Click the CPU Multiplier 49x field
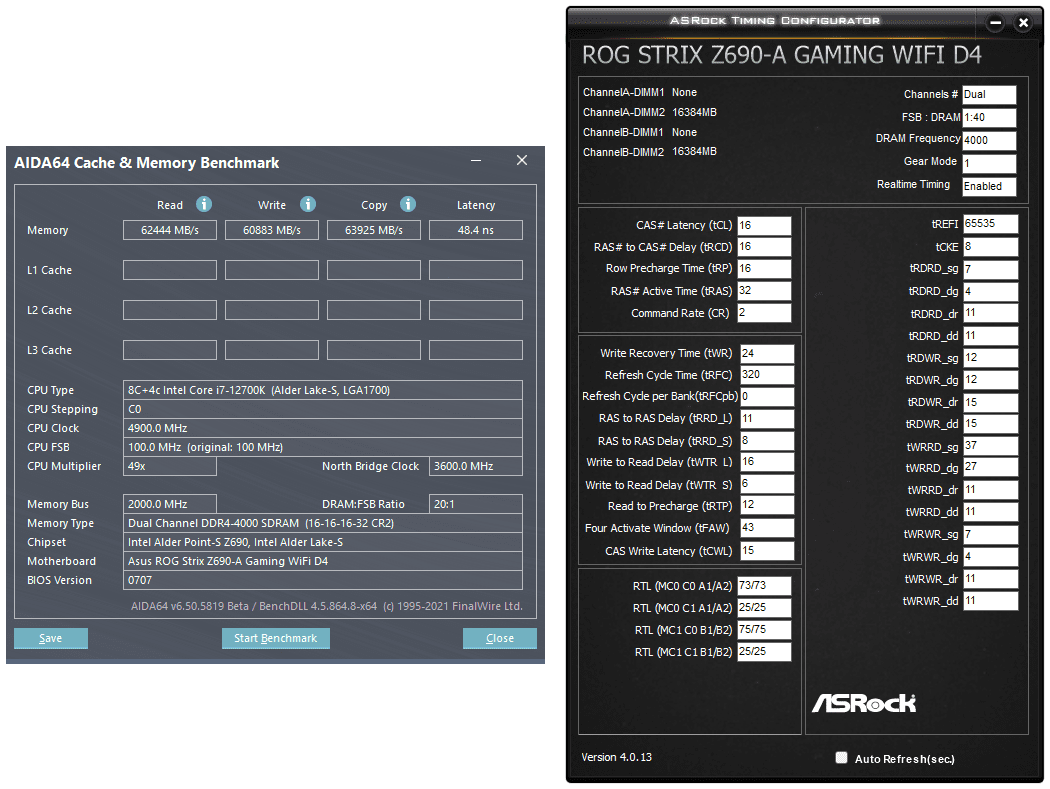The width and height of the screenshot is (1050, 789). point(170,466)
